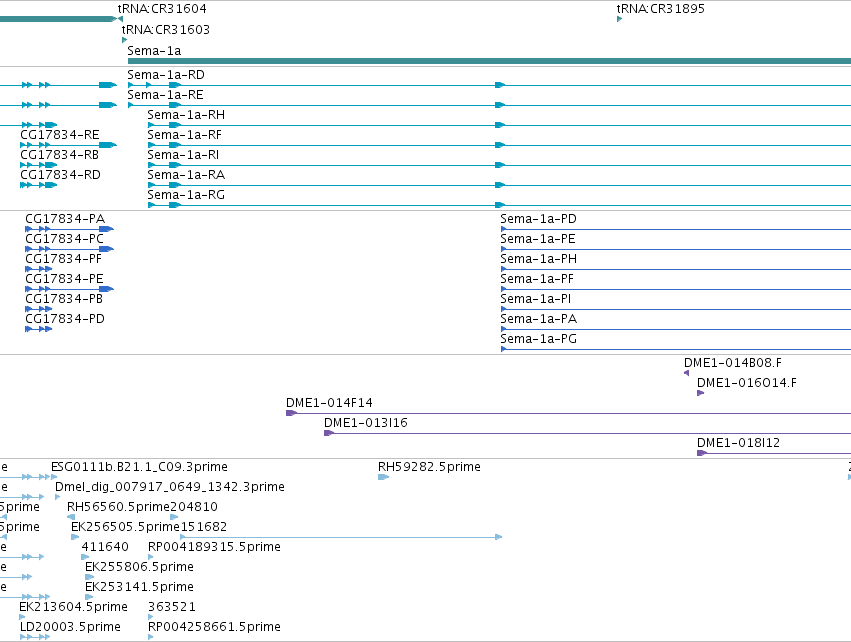Choose protein CG17834-PC
Screen dimensions: 851x642
[x=65, y=239]
